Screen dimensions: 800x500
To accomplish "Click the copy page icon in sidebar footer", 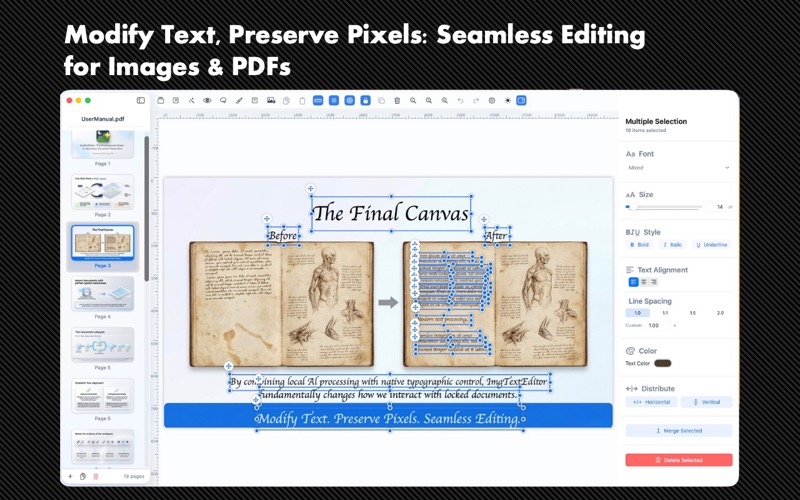I will pyautogui.click(x=83, y=477).
